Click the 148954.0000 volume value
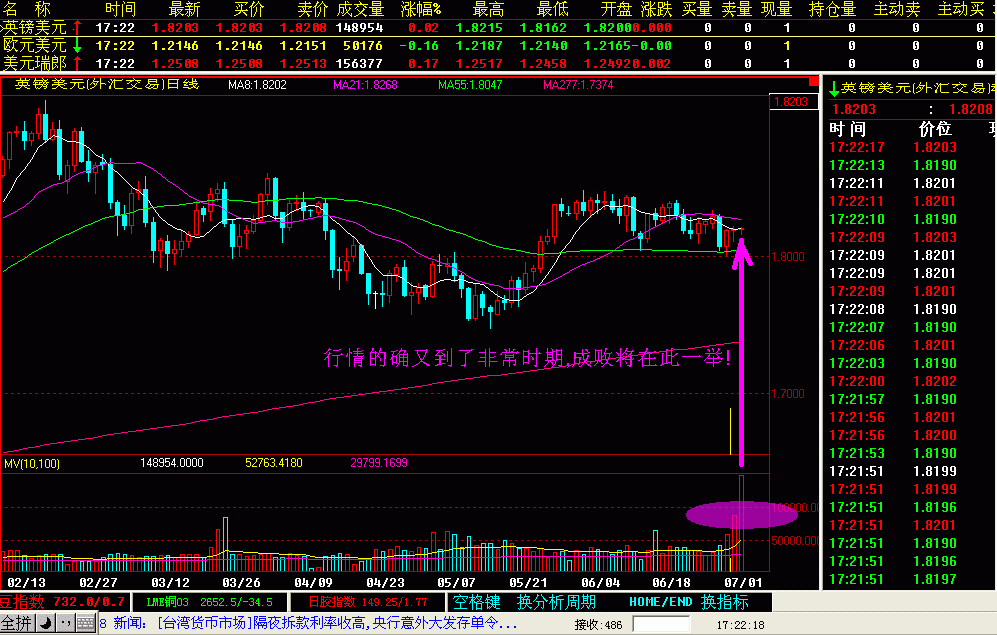Viewport: 997px width, 635px height. [172, 463]
